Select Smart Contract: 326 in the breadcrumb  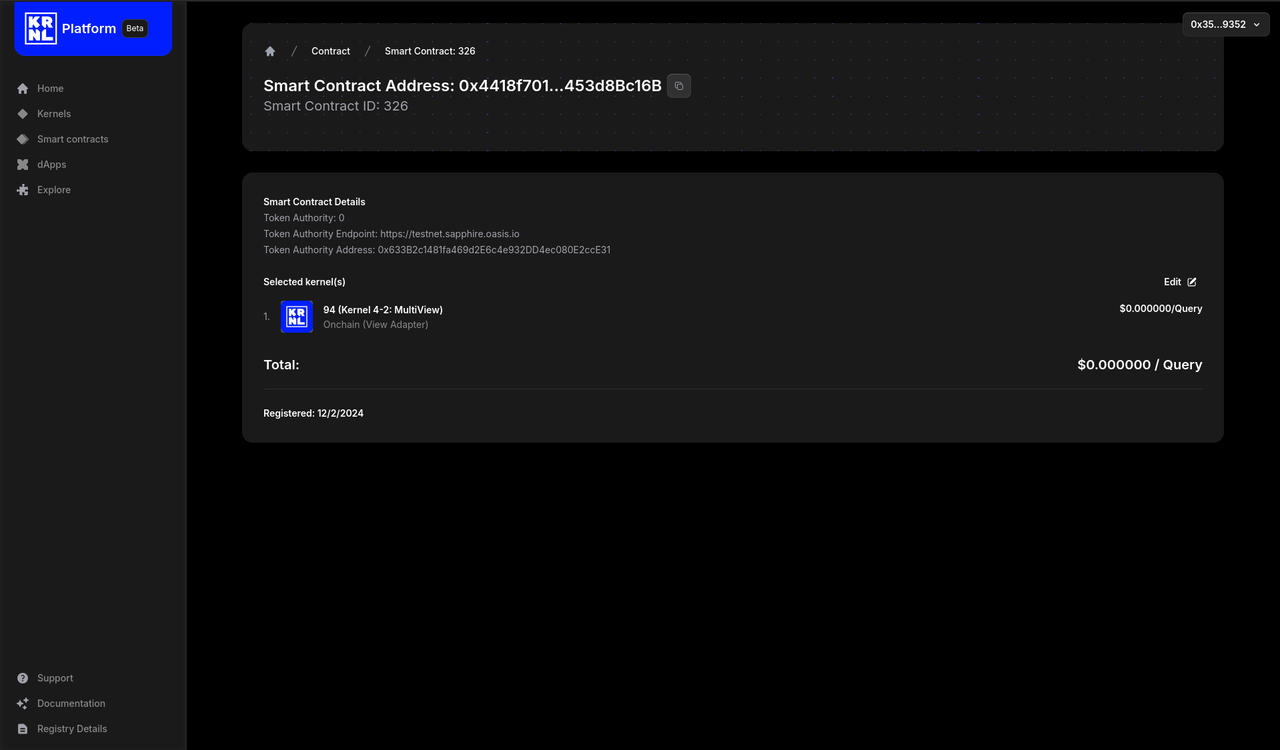click(x=430, y=51)
